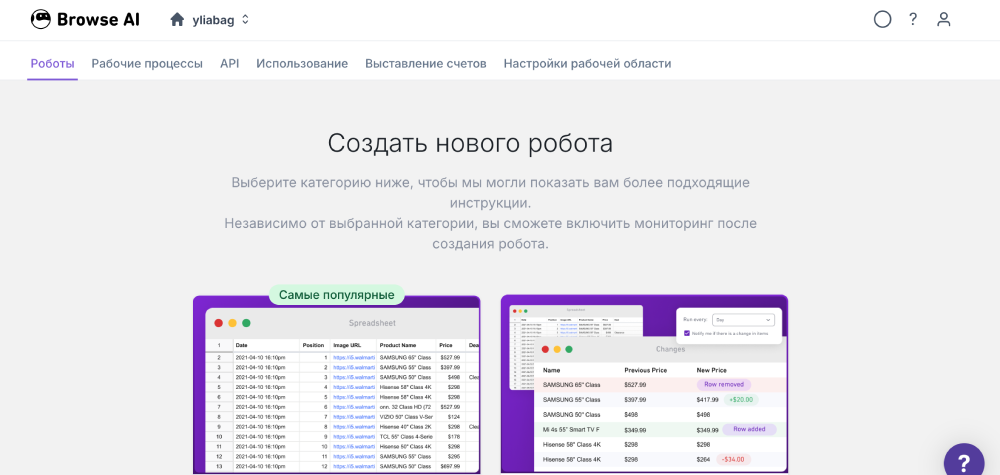Click the Product Name column header
Viewport: 1000px width, 475px height.
coord(399,345)
